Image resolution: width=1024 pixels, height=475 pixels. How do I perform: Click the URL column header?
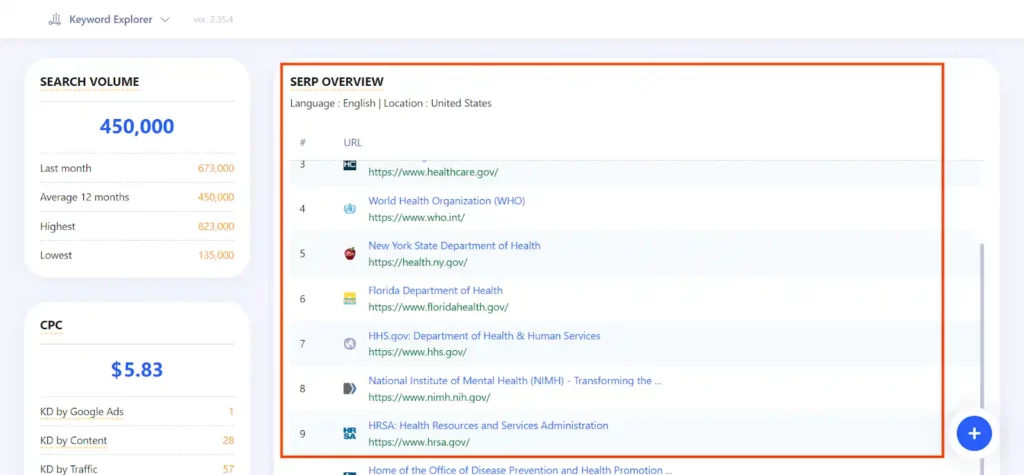click(x=353, y=142)
